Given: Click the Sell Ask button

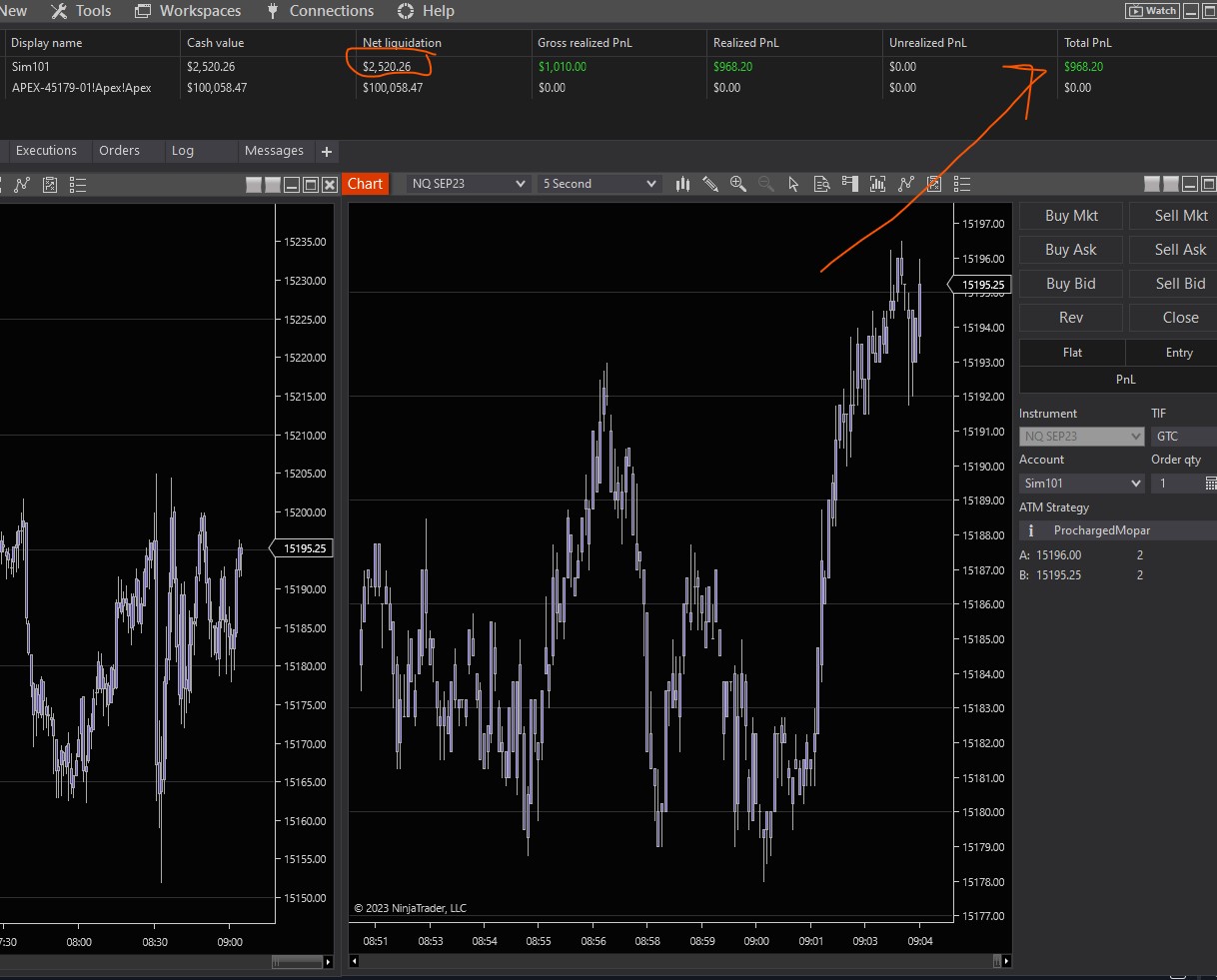Looking at the screenshot, I should pyautogui.click(x=1180, y=250).
